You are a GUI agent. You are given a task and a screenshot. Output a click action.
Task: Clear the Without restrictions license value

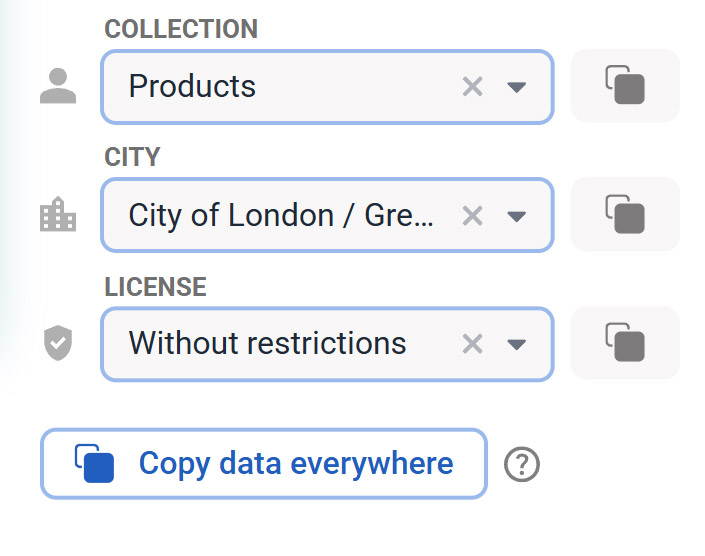472,344
